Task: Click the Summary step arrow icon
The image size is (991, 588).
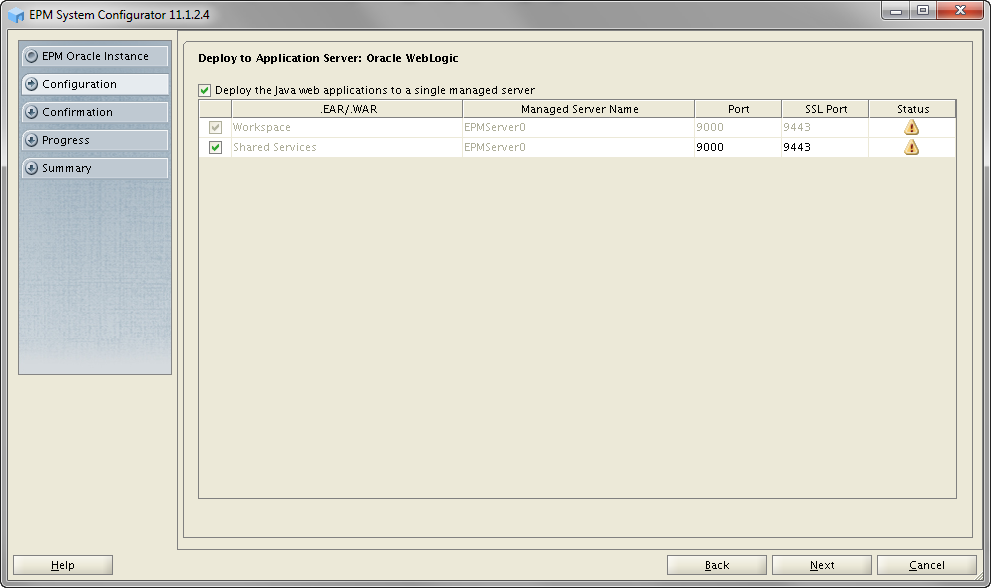Action: click(x=31, y=168)
